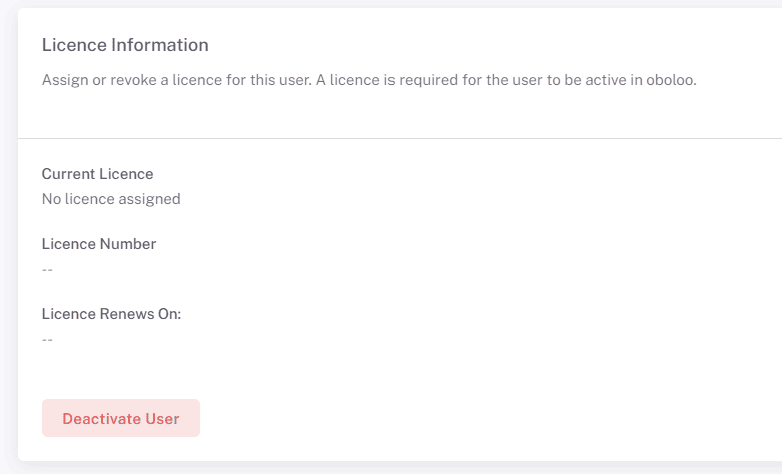Click the "No licence assigned" text
782x474 pixels.
111,199
